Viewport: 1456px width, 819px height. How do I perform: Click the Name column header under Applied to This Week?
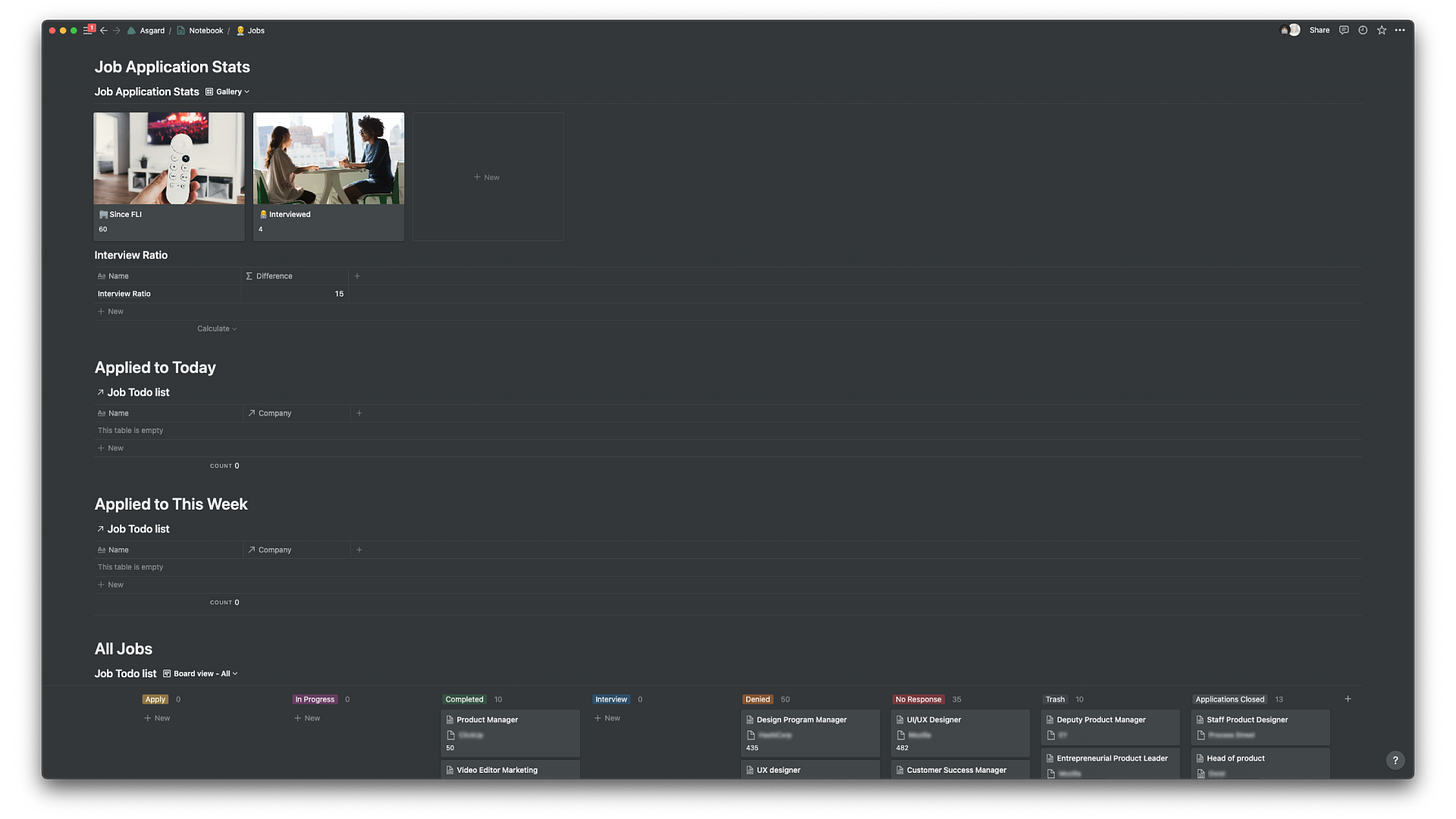tap(168, 550)
